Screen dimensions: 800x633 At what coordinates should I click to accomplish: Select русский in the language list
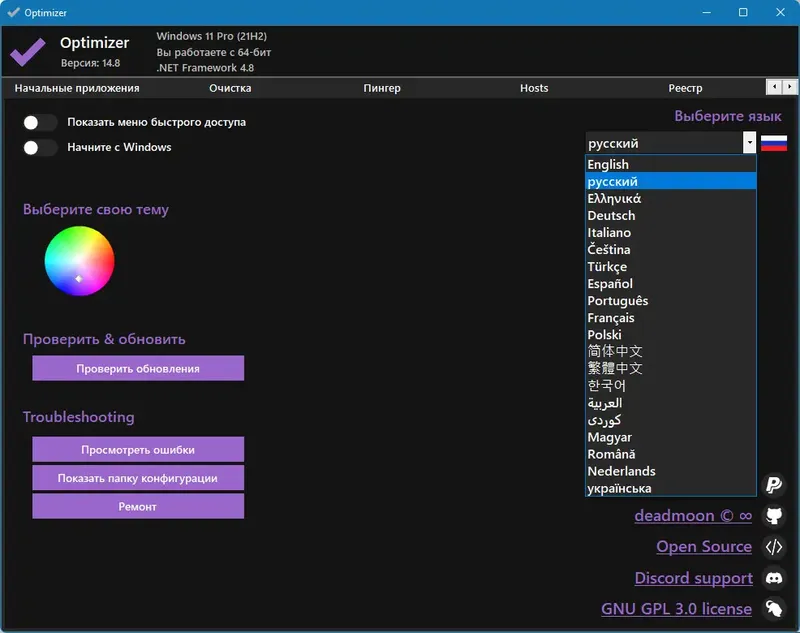coord(670,181)
